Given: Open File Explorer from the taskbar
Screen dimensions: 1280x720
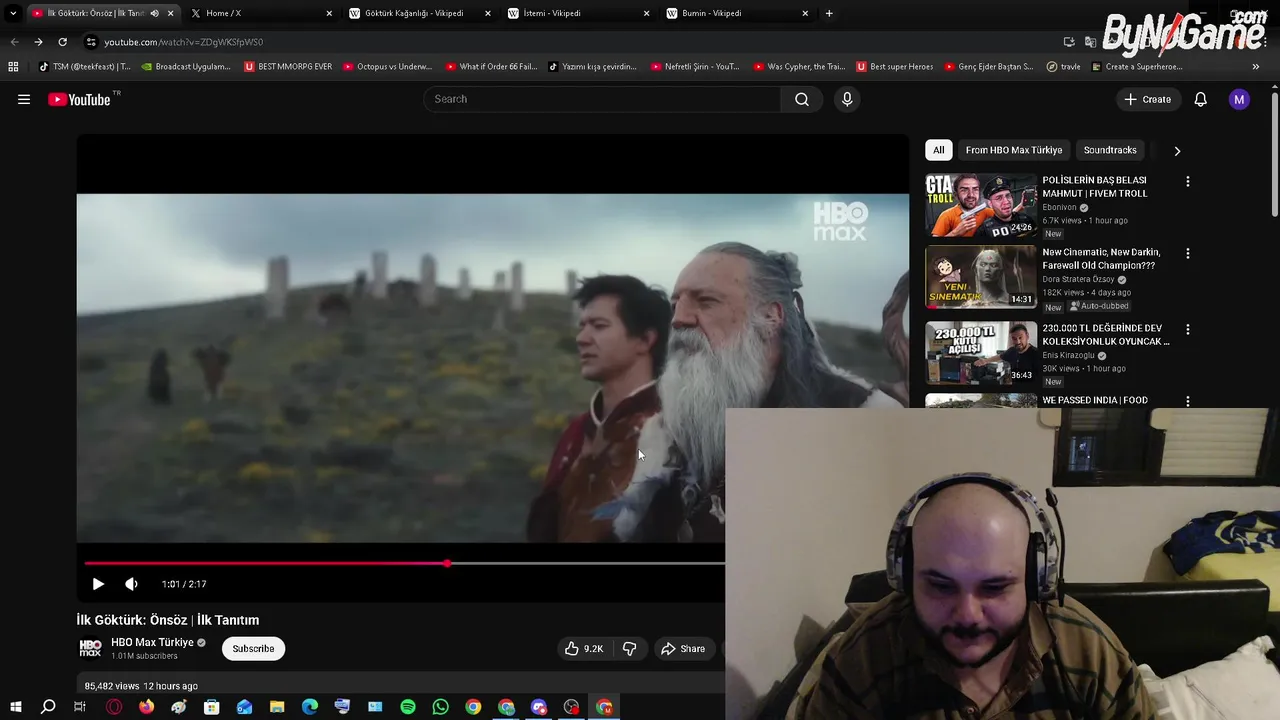Looking at the screenshot, I should pyautogui.click(x=277, y=707).
